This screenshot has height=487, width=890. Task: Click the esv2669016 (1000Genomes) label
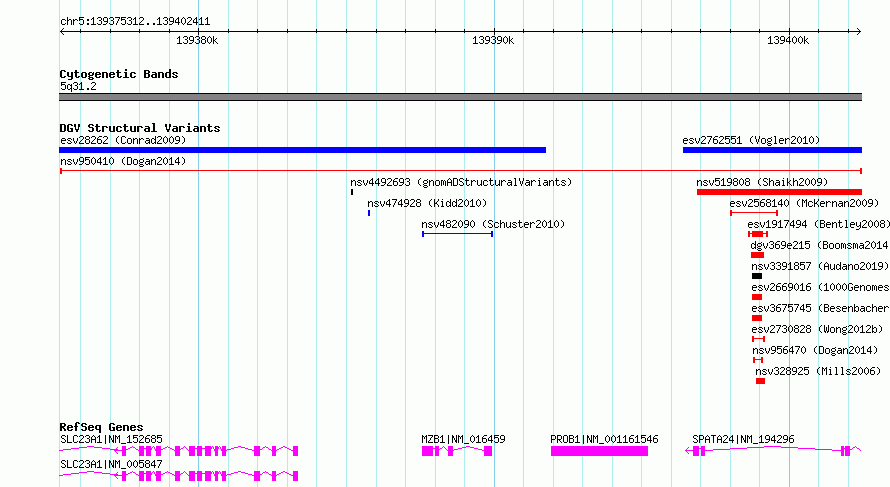pyautogui.click(x=820, y=287)
